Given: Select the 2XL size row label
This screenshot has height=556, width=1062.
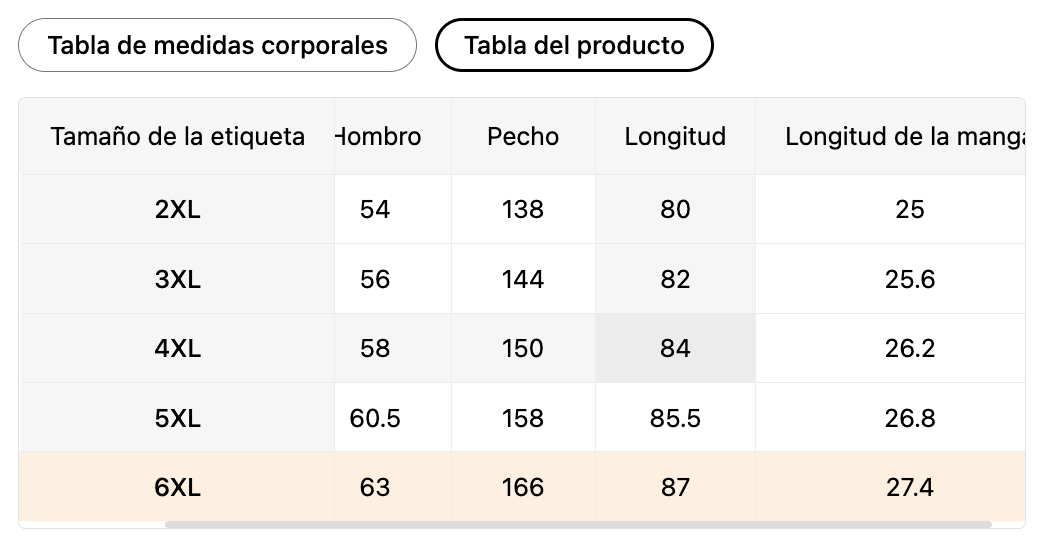Looking at the screenshot, I should (x=177, y=209).
